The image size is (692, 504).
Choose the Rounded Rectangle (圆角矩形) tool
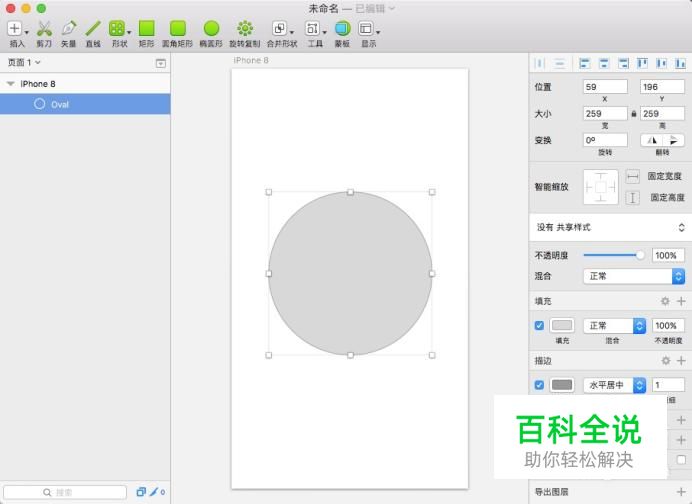(x=178, y=29)
